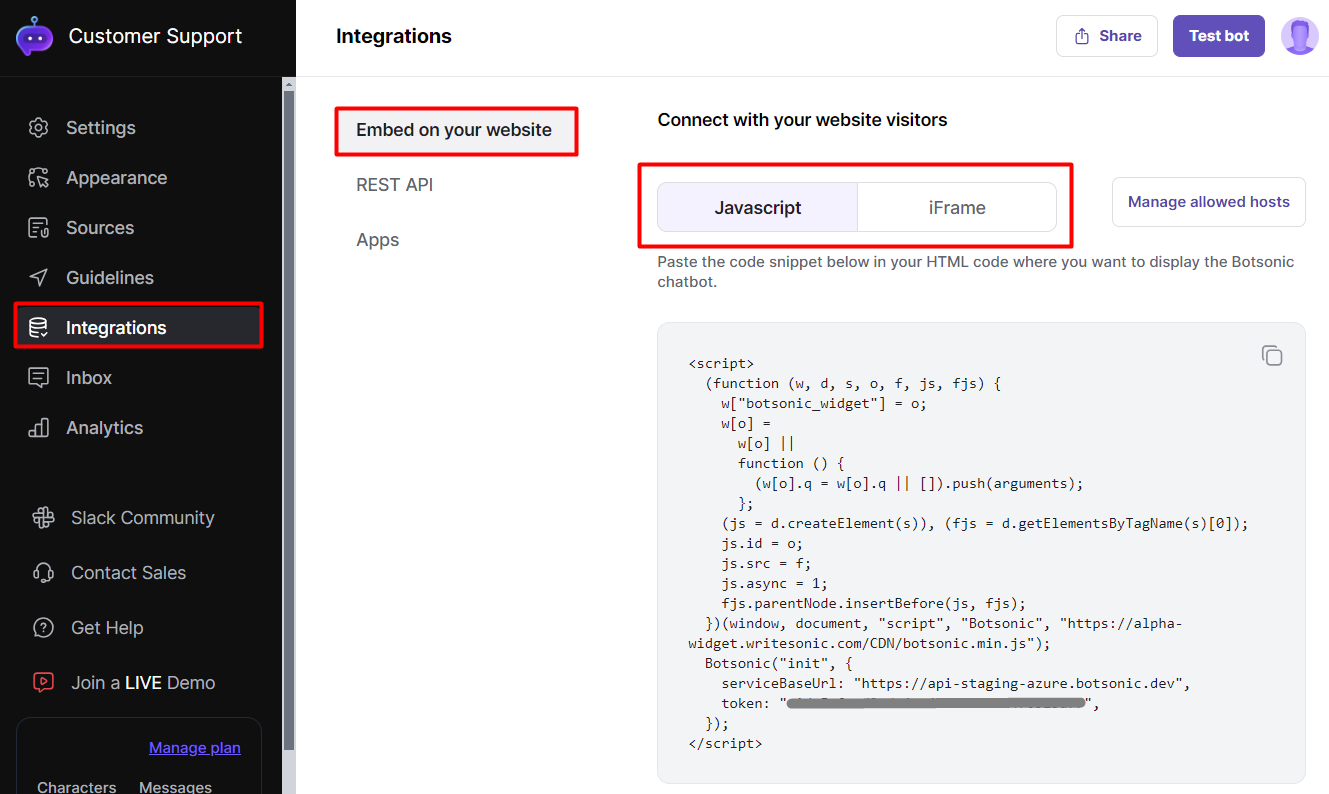Click the Slack Community logo icon
The height and width of the screenshot is (794, 1329).
point(43,518)
